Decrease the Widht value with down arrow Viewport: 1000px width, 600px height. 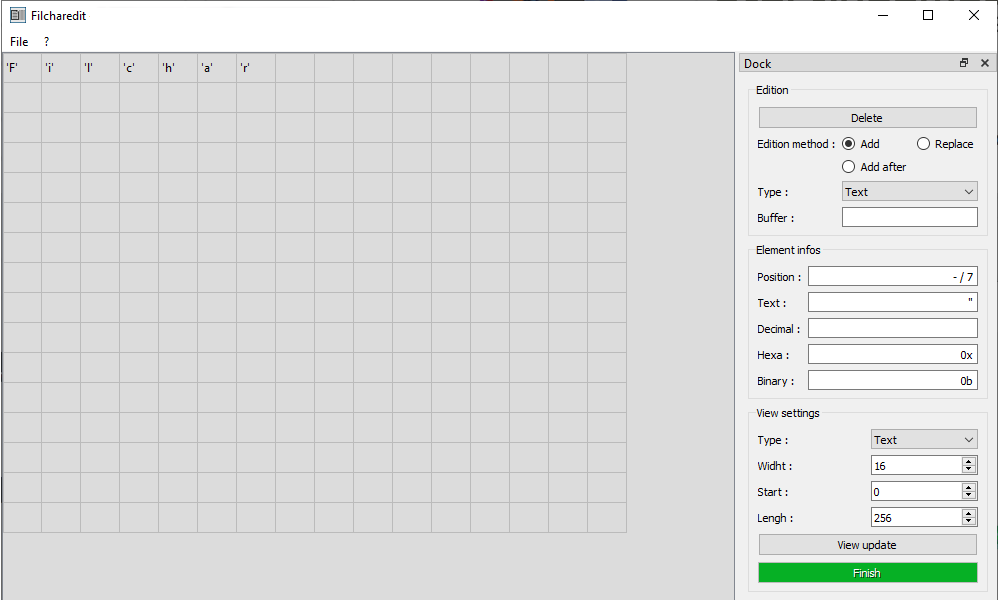[969, 470]
